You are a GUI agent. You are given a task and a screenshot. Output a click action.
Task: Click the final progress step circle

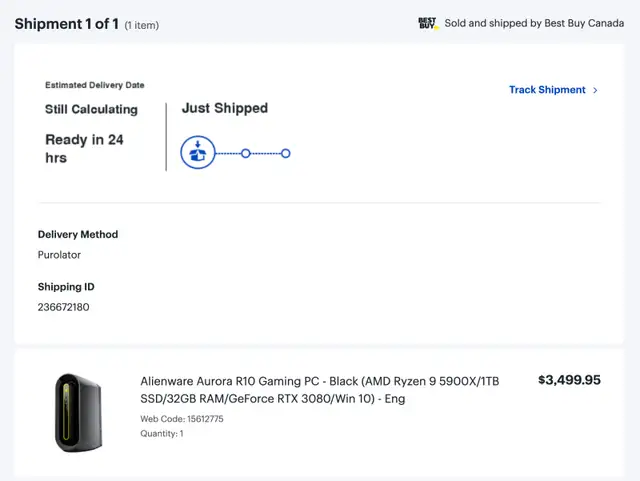click(286, 154)
